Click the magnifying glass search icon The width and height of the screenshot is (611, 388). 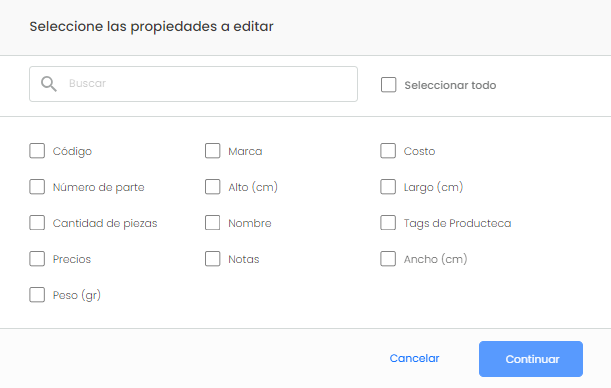[49, 84]
